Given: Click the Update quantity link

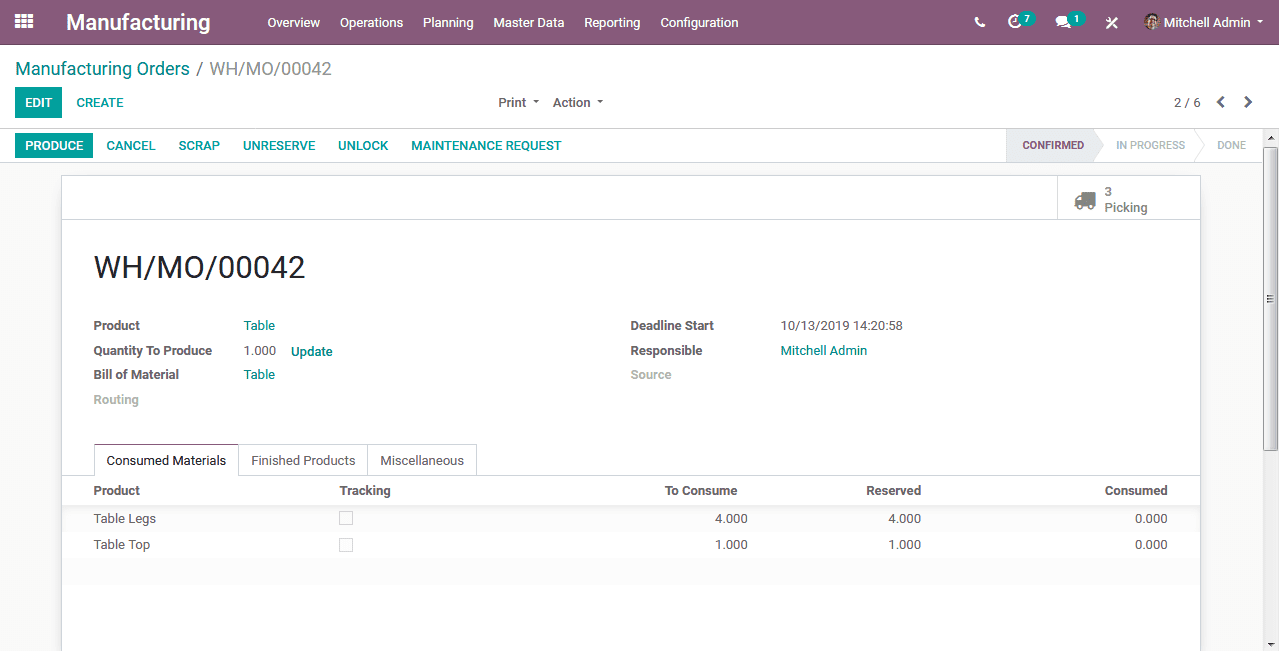Looking at the screenshot, I should click(312, 351).
